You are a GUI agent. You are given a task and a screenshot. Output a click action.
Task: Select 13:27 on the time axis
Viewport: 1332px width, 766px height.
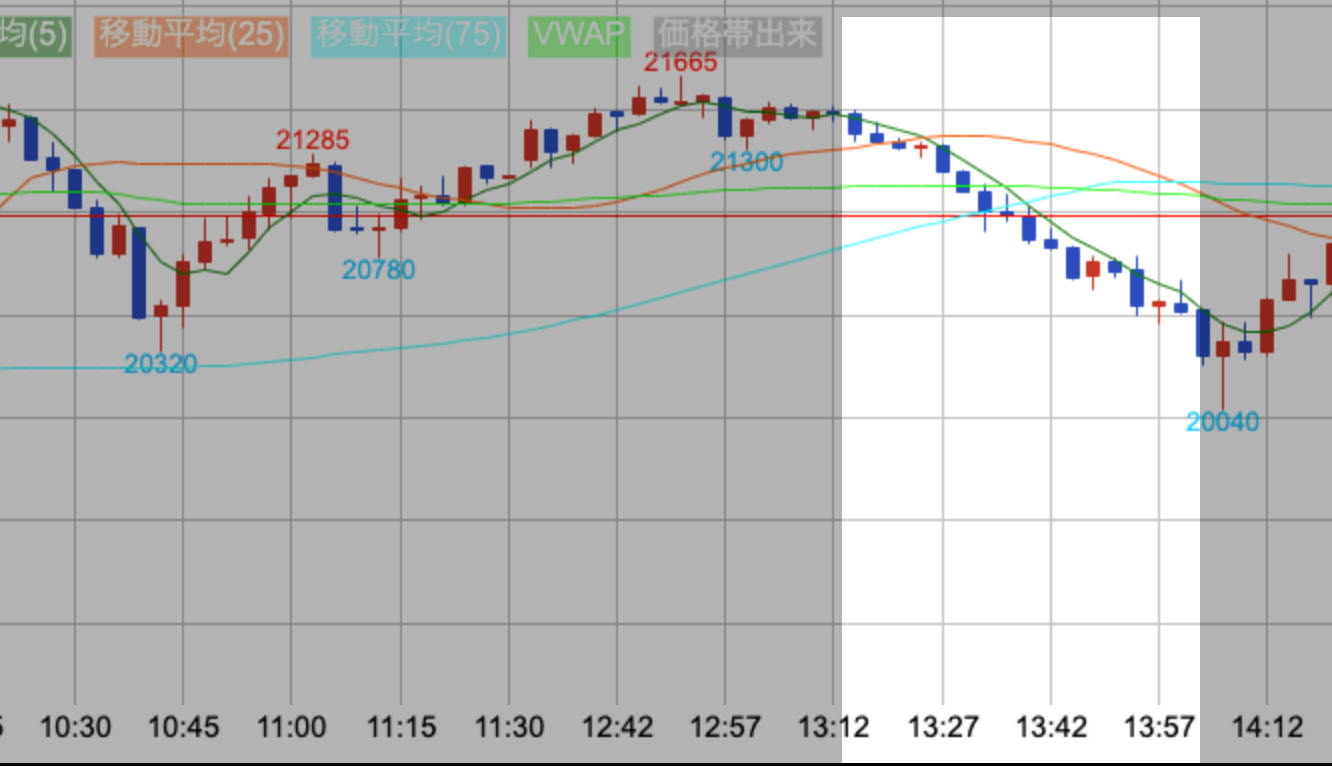942,727
